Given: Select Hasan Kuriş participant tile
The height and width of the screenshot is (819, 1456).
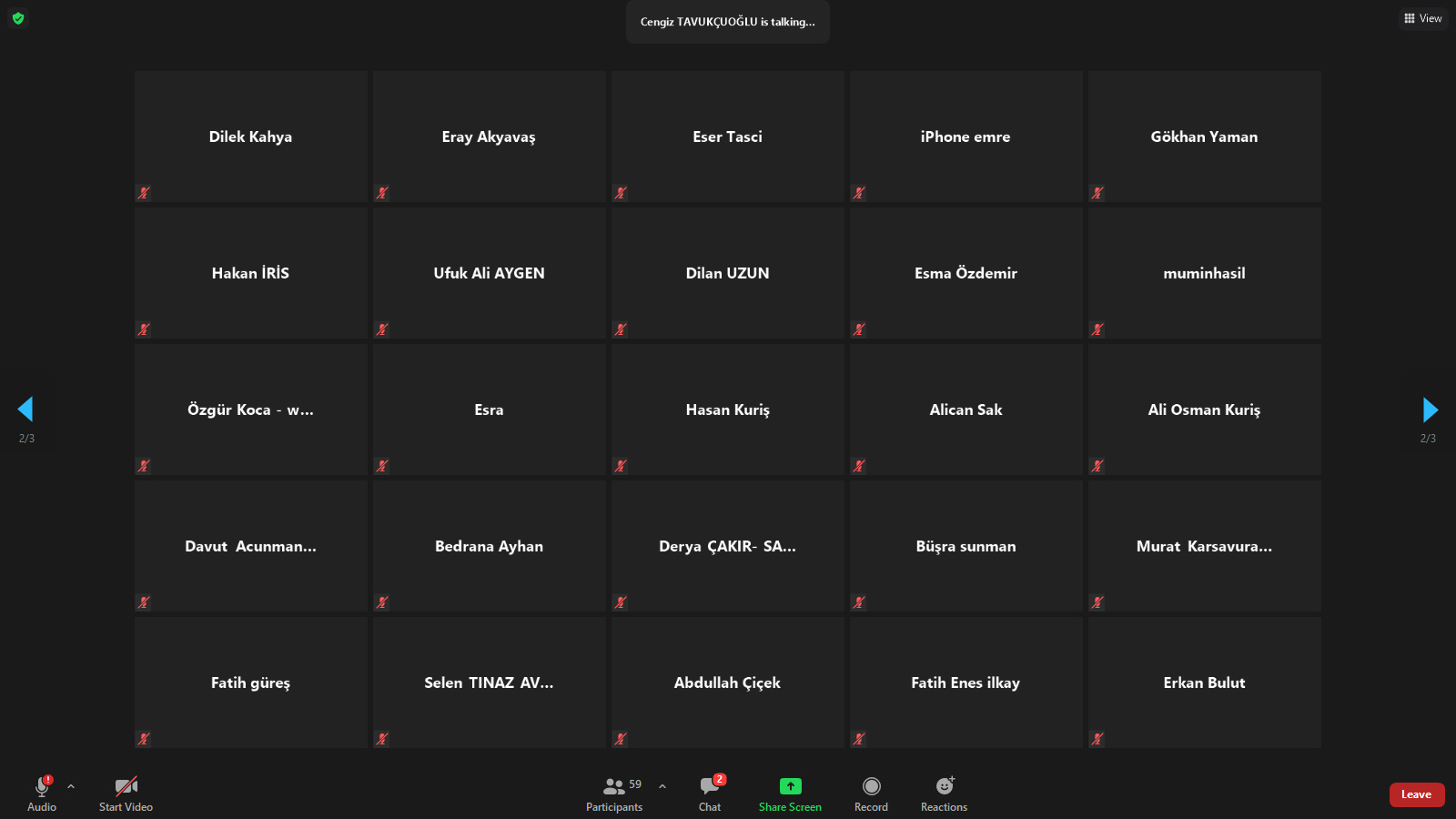Looking at the screenshot, I should [x=727, y=409].
